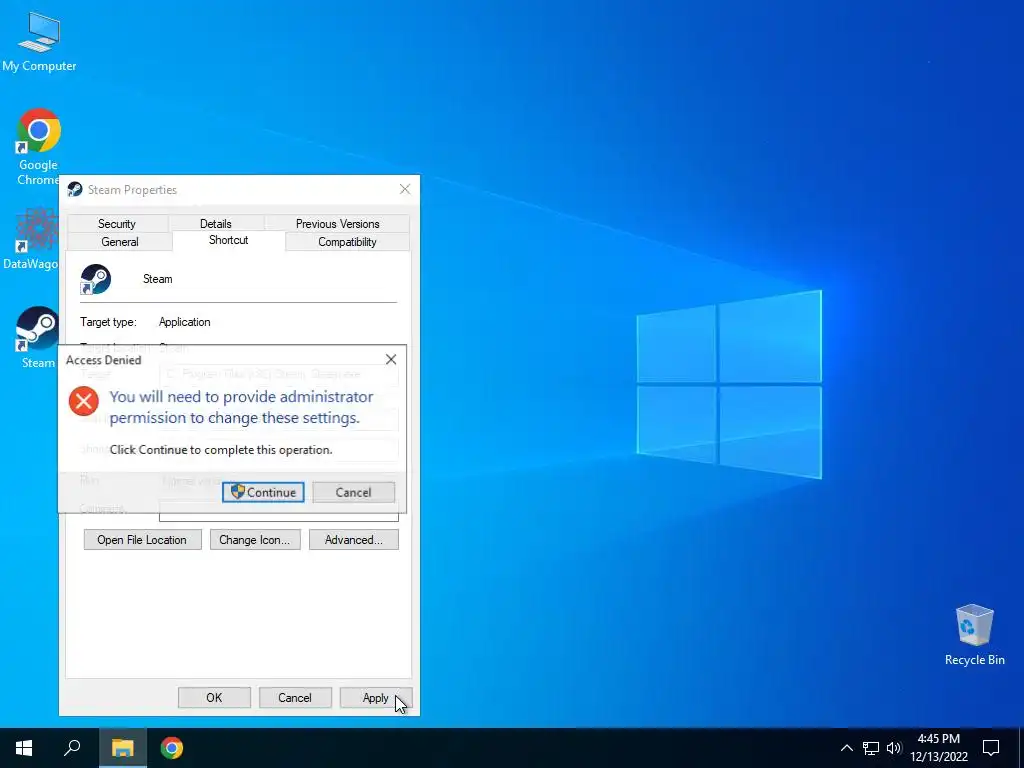Viewport: 1024px width, 768px height.
Task: Click the Change Icon... button
Action: point(255,540)
